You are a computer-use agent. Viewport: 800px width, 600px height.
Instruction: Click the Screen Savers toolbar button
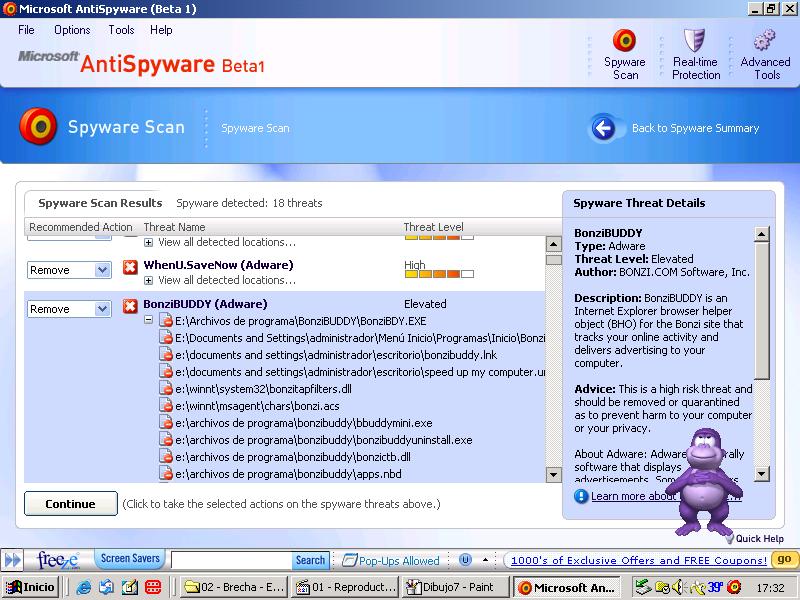tap(130, 559)
